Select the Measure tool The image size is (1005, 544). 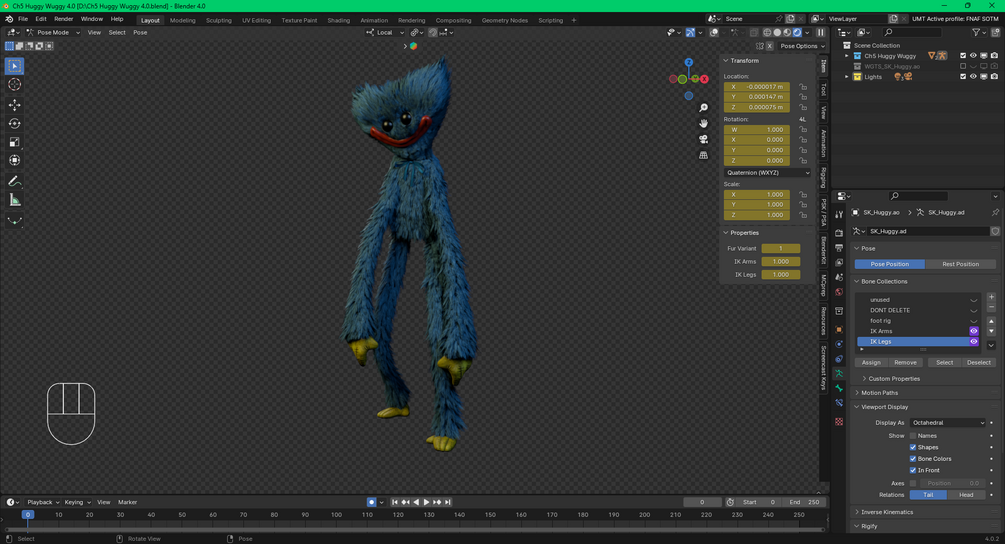click(x=14, y=201)
